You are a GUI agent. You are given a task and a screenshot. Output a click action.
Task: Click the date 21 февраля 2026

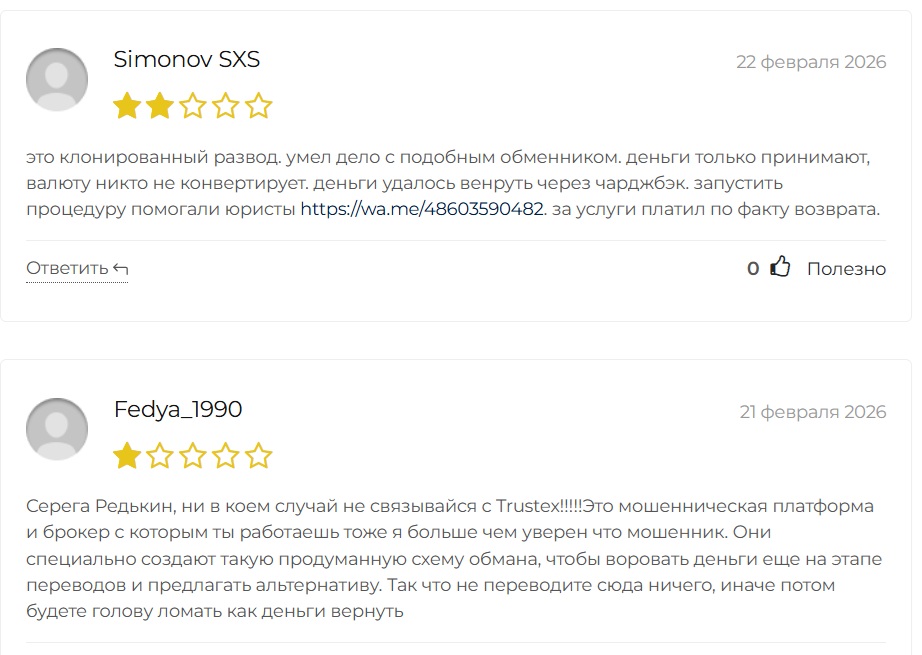pos(812,412)
